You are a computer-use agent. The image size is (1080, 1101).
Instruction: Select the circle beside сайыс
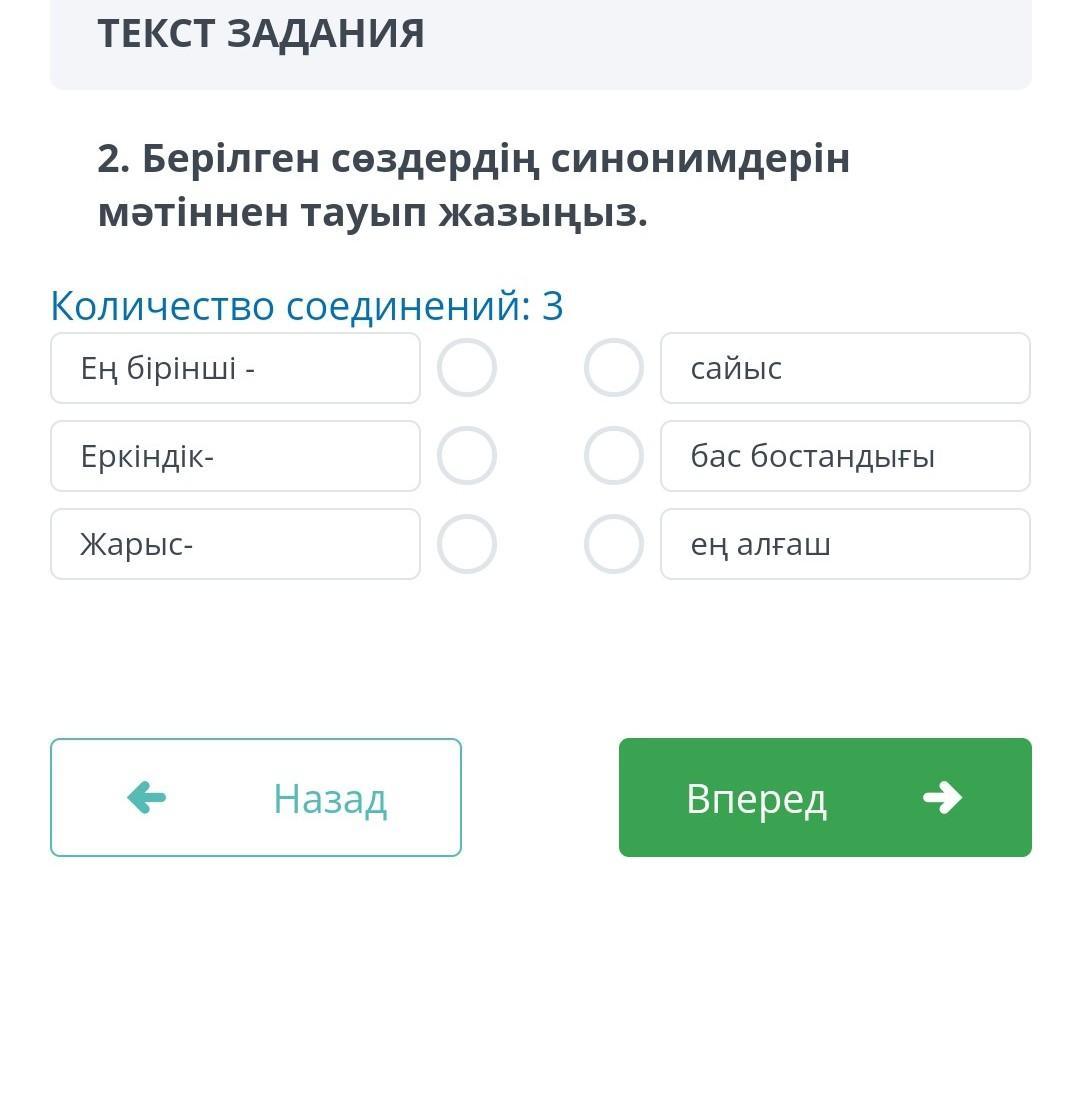(x=613, y=368)
